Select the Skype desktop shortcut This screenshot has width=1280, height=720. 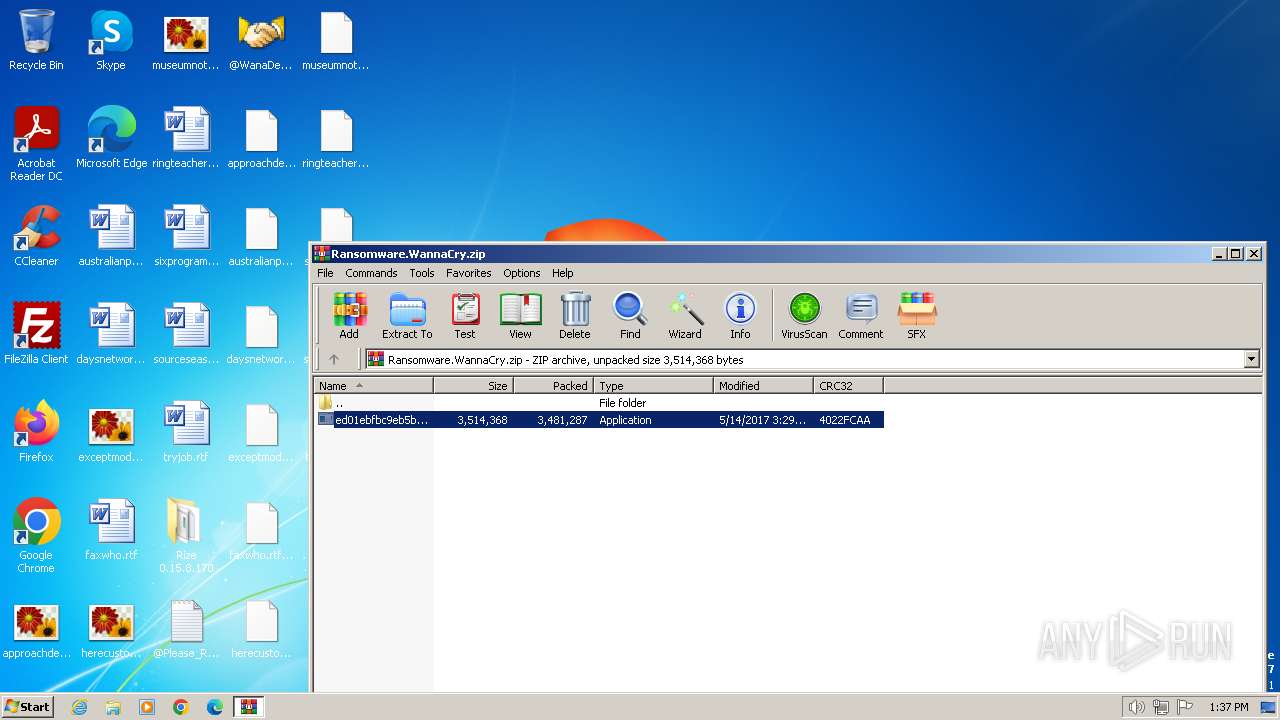pos(111,40)
